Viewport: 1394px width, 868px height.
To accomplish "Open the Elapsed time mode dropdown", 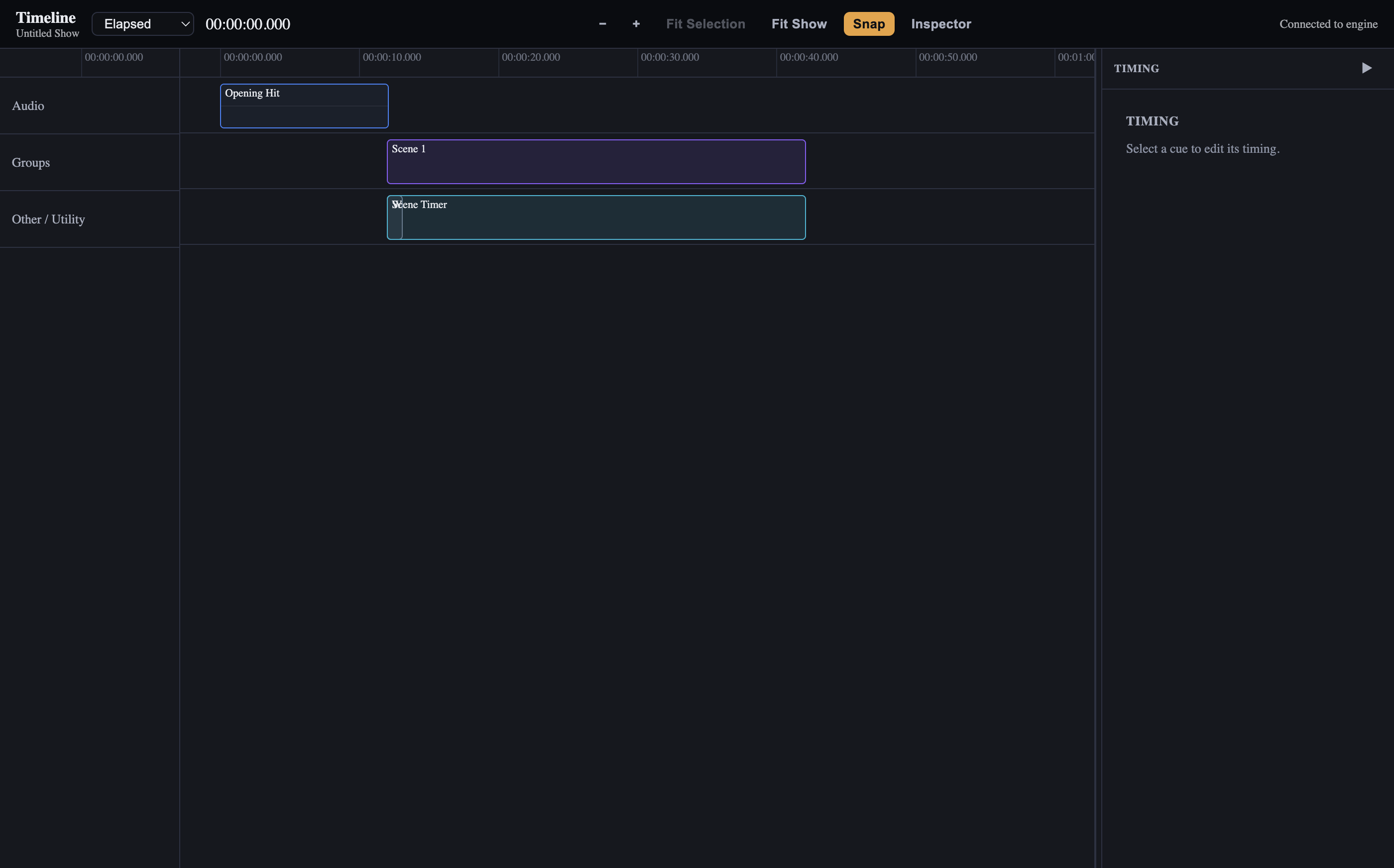I will pos(142,23).
